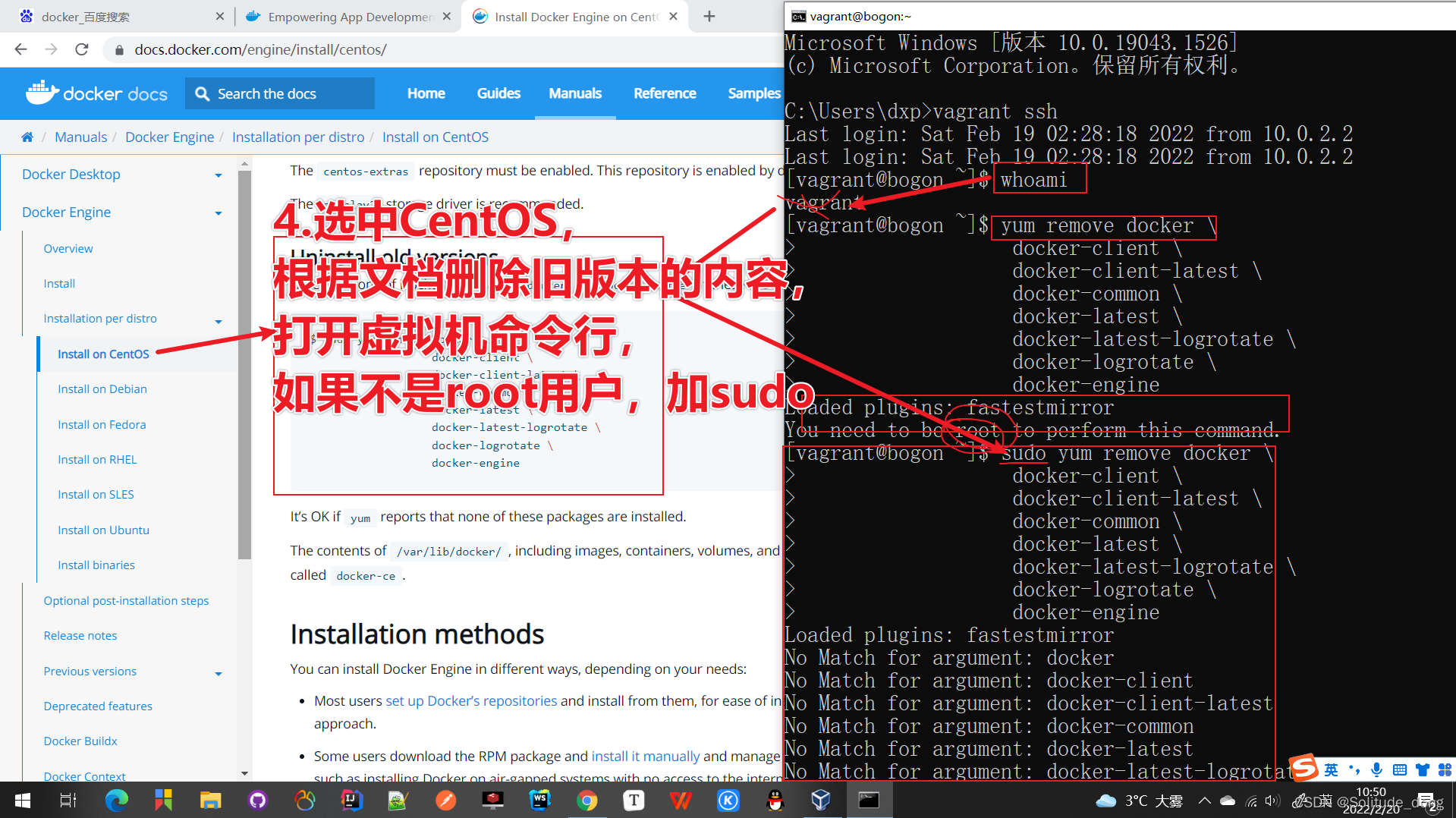Open the Home nav tab
This screenshot has height=818, width=1456.
[426, 93]
